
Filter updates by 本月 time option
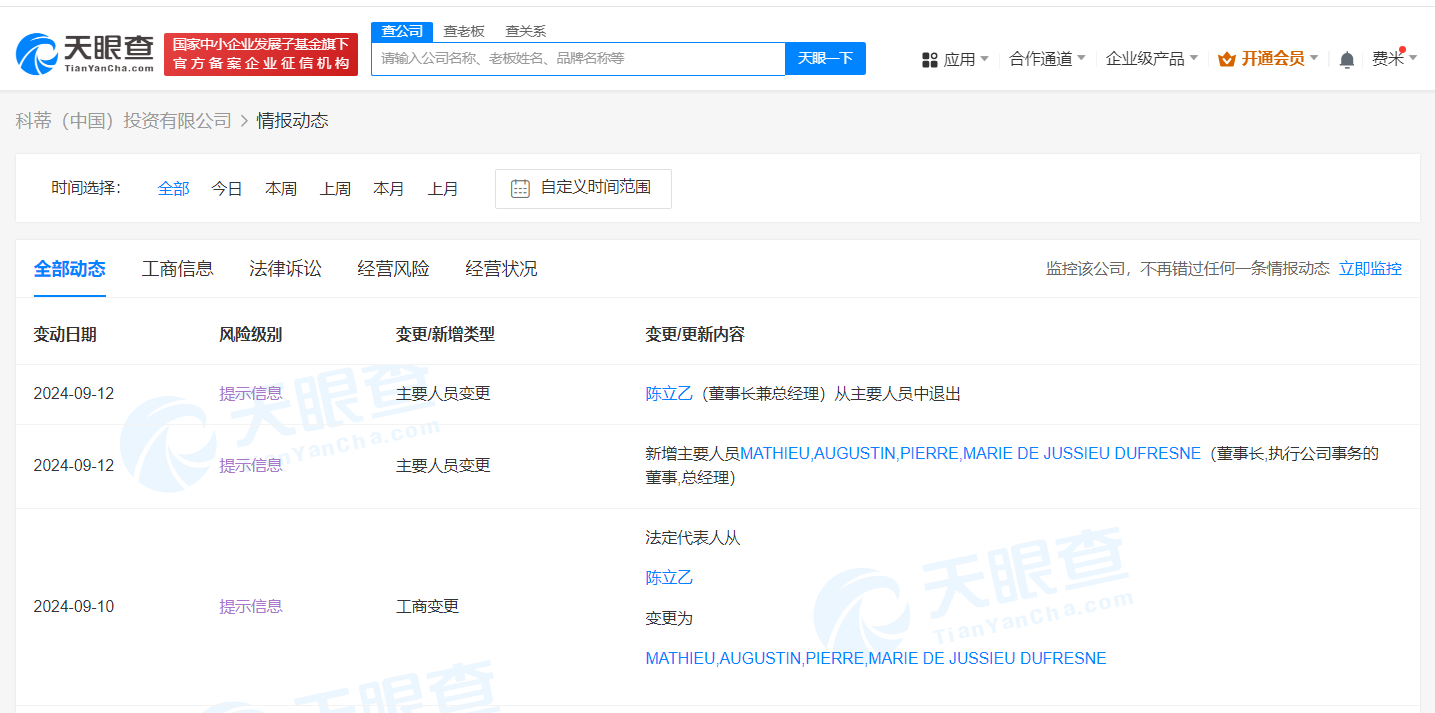(389, 188)
